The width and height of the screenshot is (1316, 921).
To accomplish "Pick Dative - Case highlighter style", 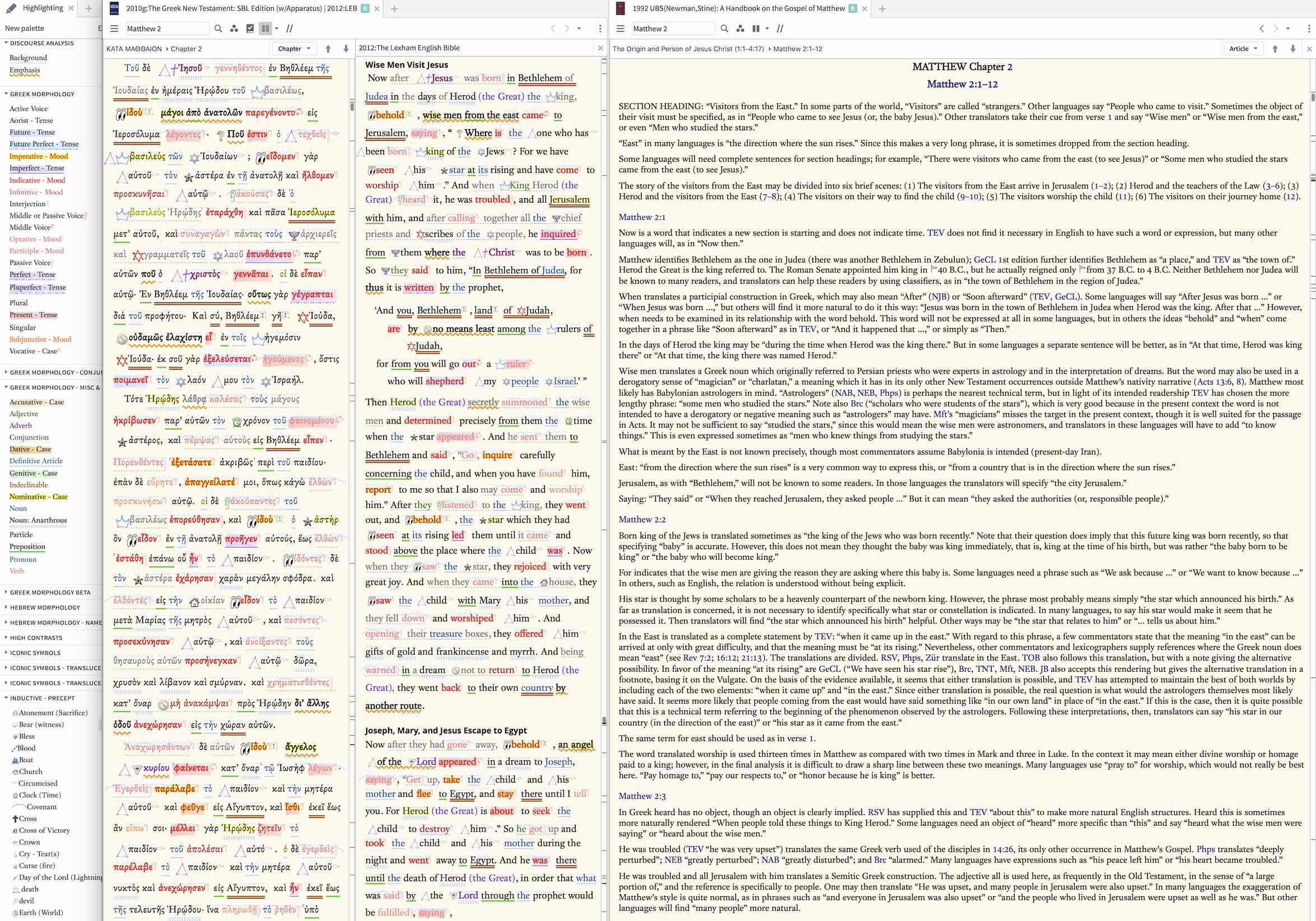I will tap(30, 449).
